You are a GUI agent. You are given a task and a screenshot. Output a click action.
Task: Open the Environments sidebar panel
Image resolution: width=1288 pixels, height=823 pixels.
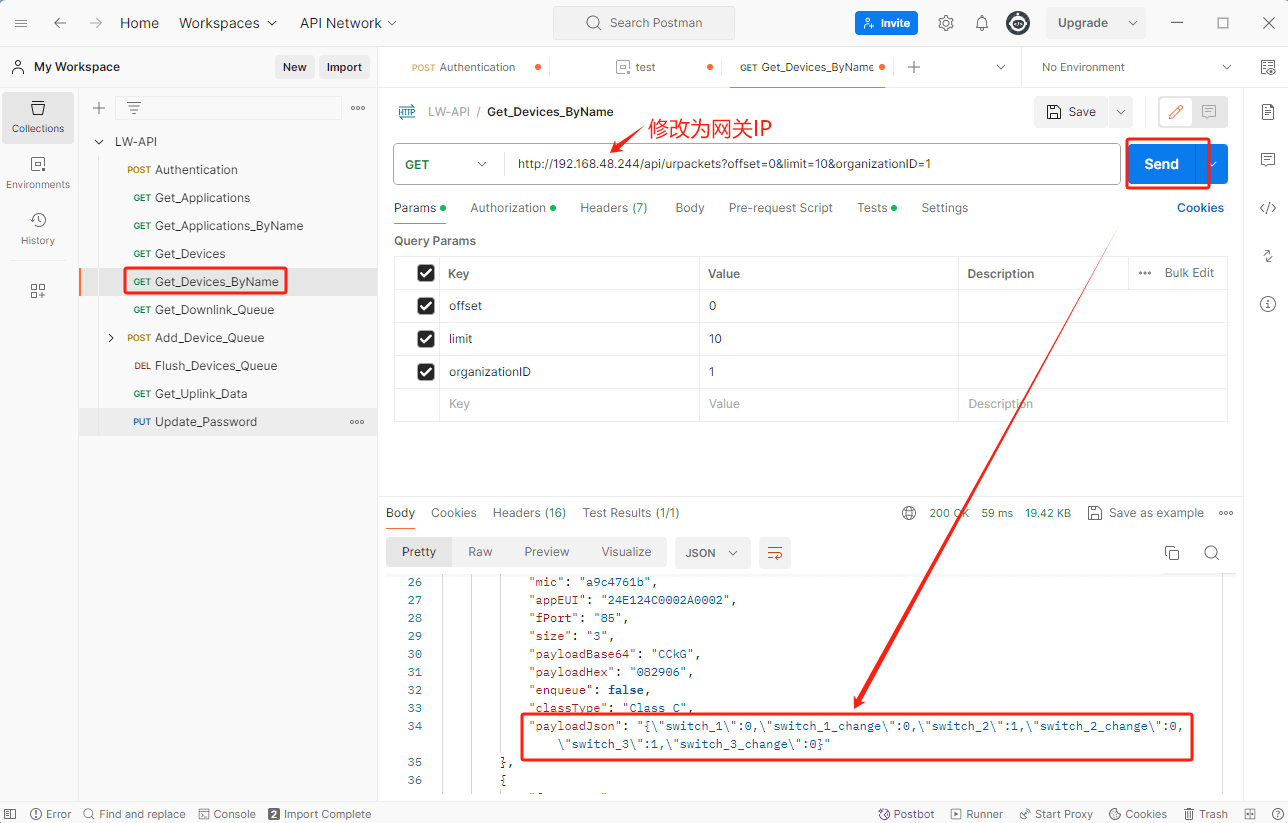point(38,173)
